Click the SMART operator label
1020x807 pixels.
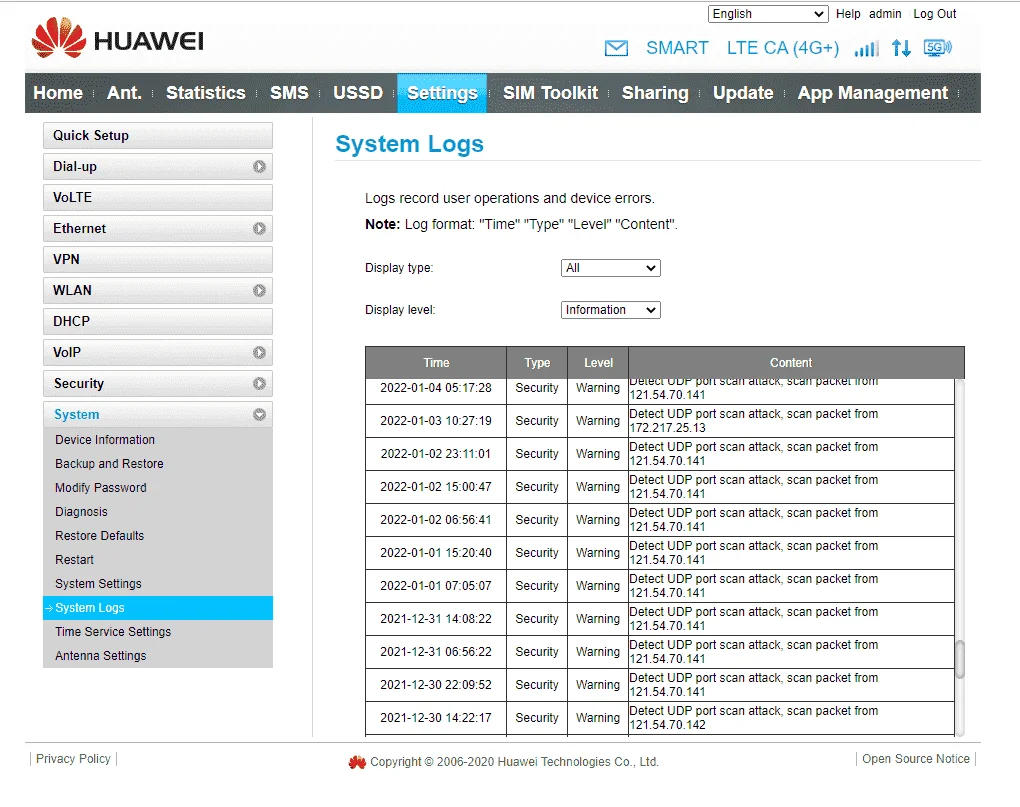[677, 48]
